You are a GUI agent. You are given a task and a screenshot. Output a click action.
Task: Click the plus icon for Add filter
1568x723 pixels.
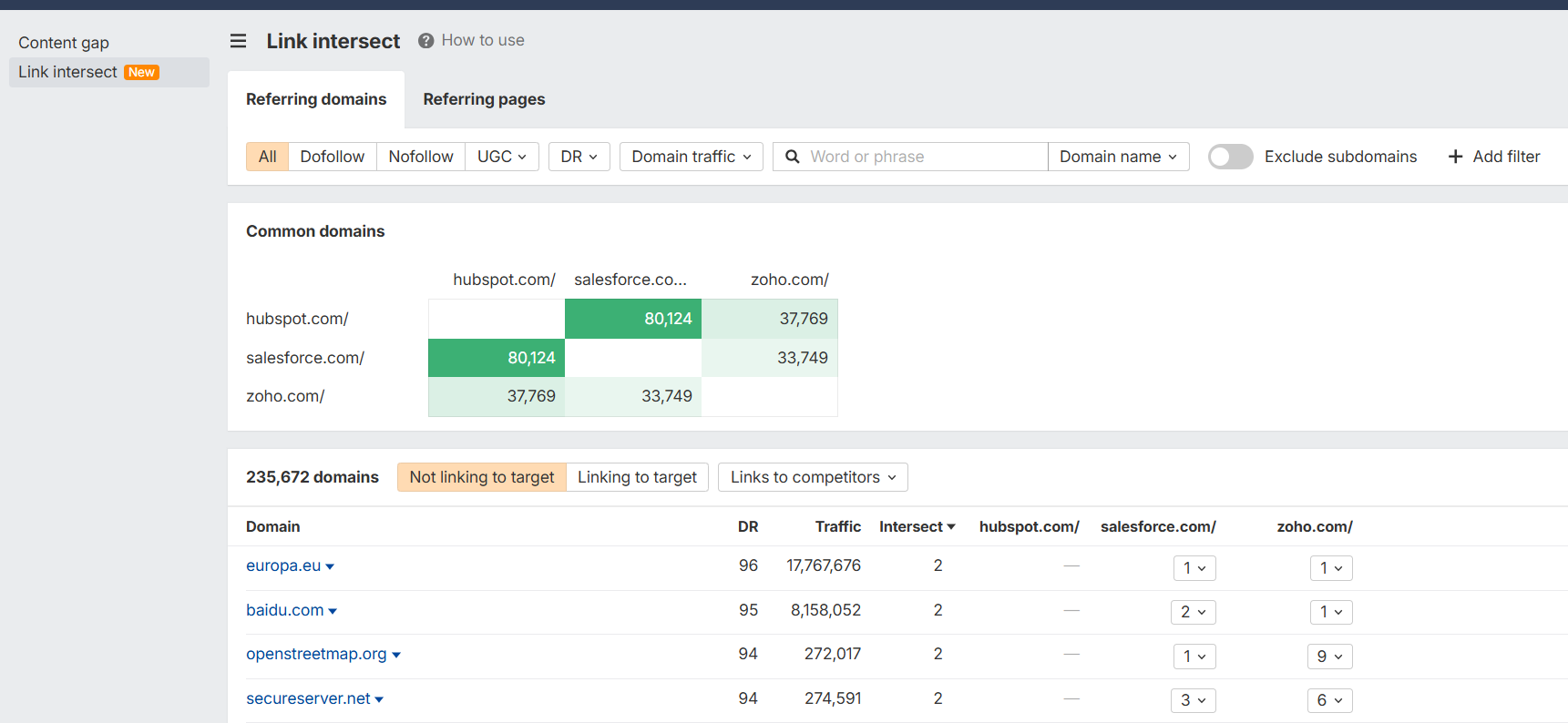[x=1455, y=157]
